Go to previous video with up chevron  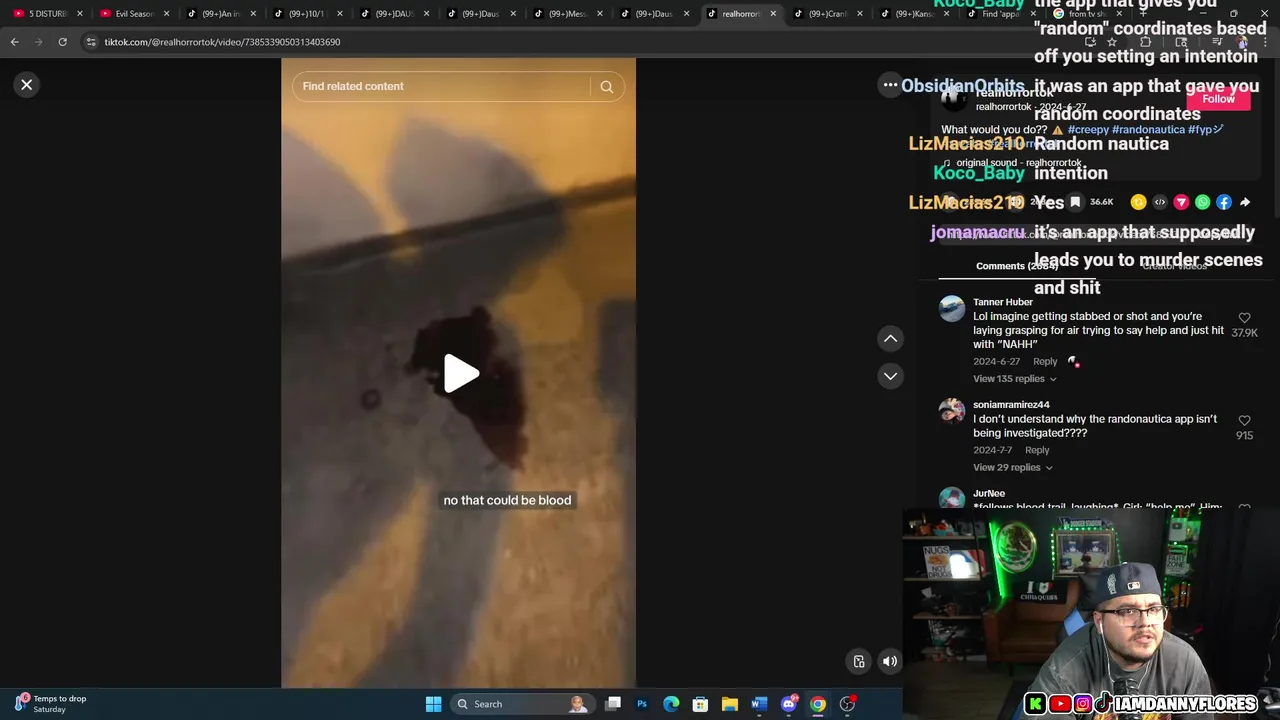(x=890, y=339)
